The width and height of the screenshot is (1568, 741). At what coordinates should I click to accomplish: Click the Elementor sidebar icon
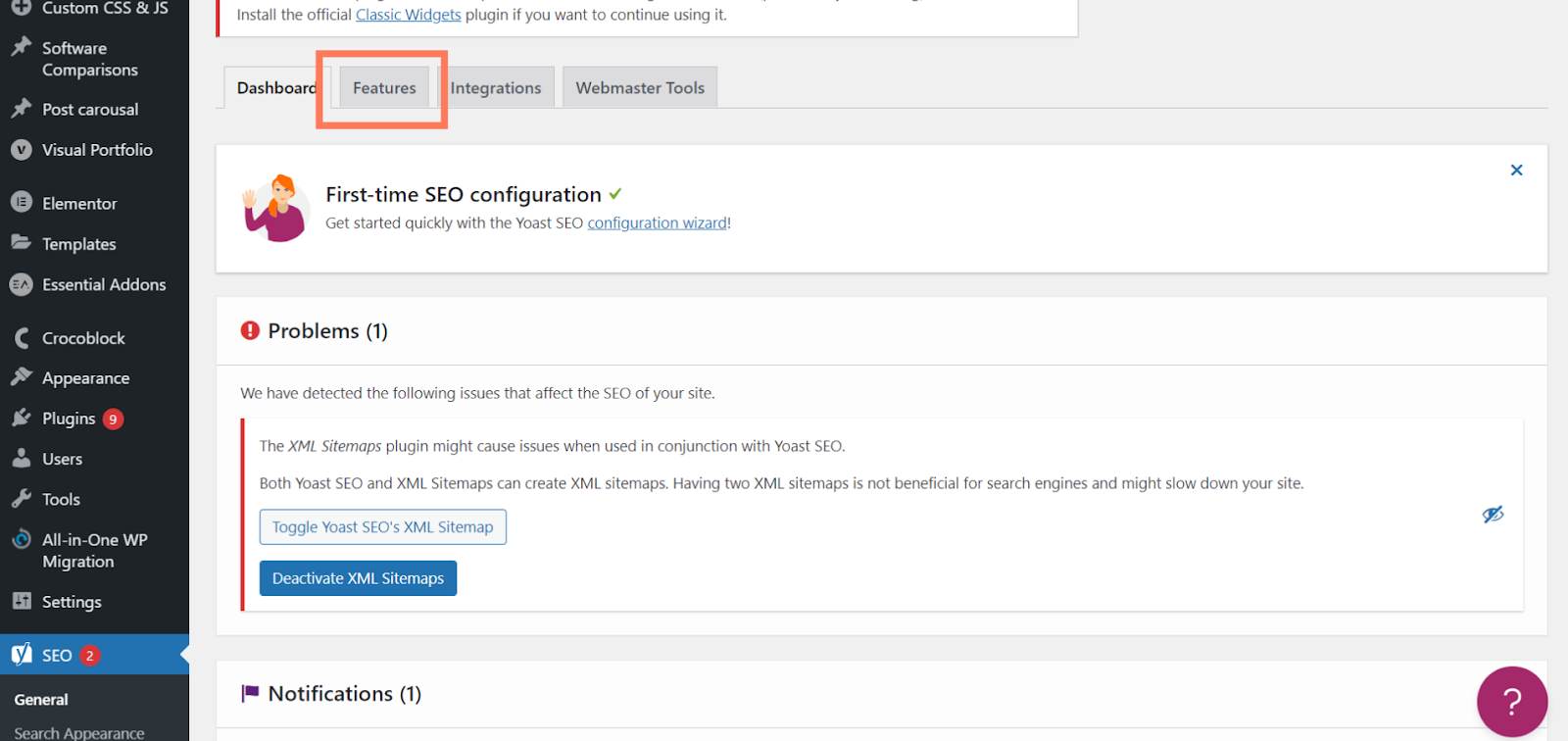coord(22,202)
